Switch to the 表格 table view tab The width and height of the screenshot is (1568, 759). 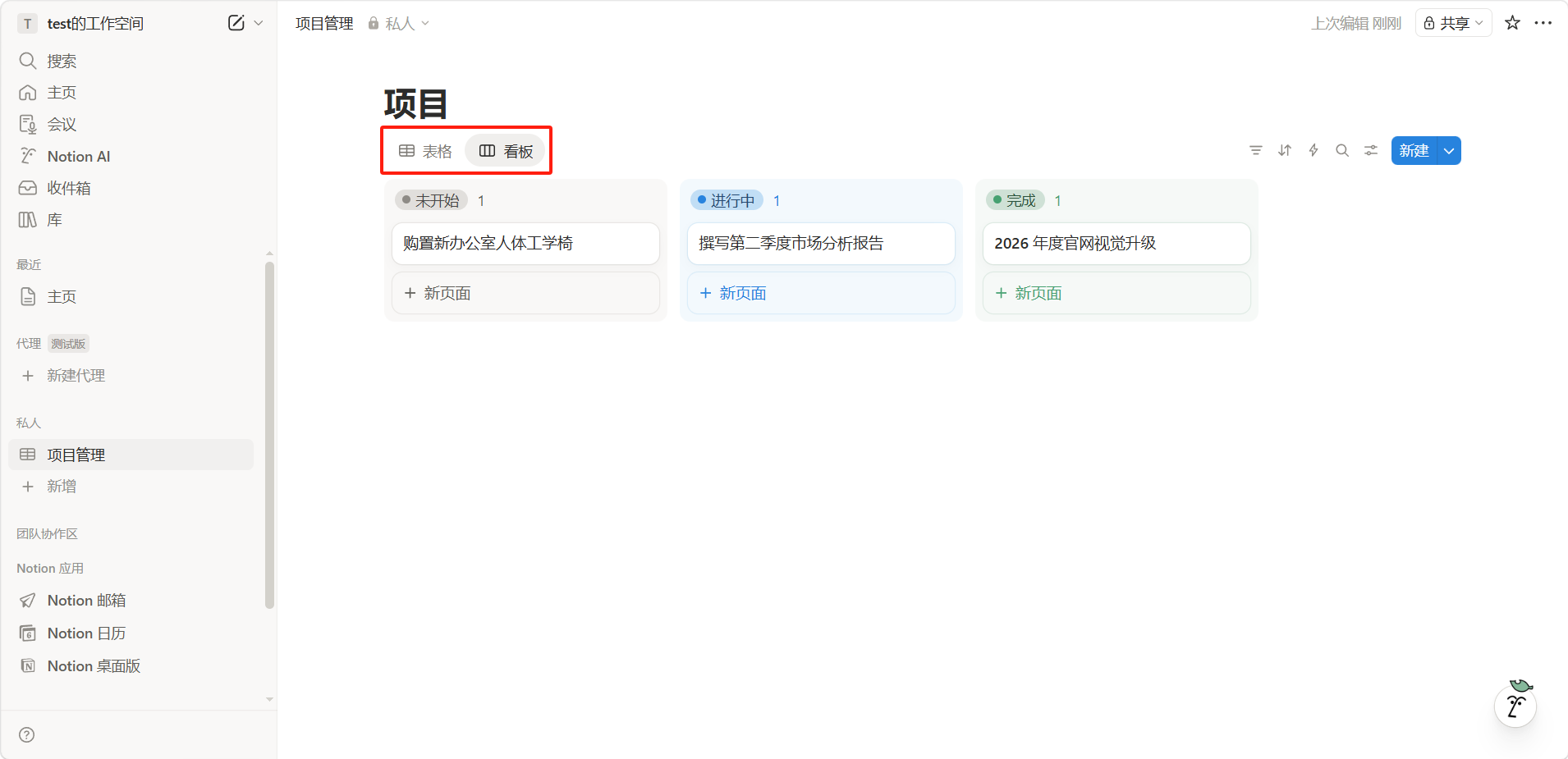pyautogui.click(x=425, y=151)
